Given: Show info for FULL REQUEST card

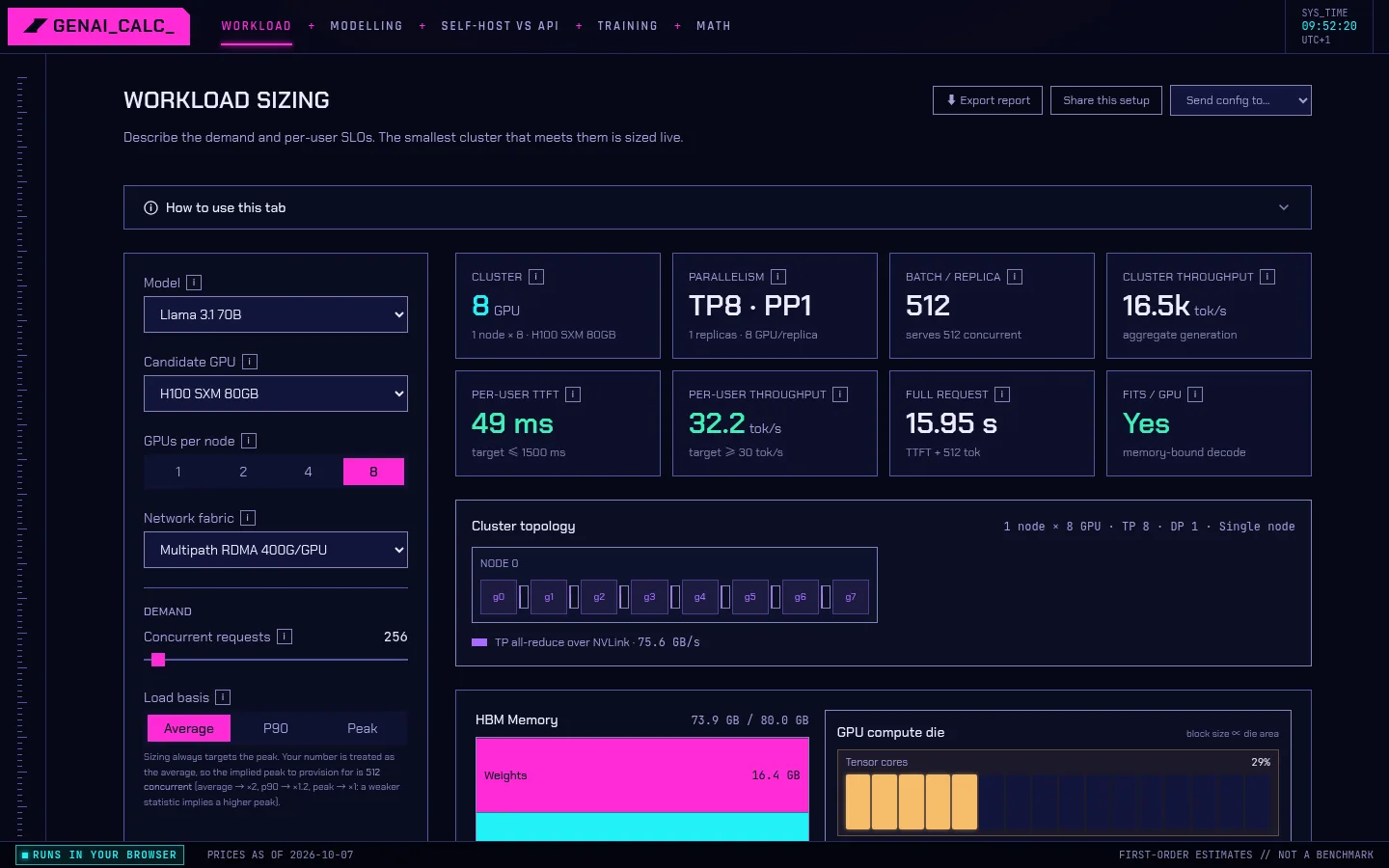Looking at the screenshot, I should 1002,394.
